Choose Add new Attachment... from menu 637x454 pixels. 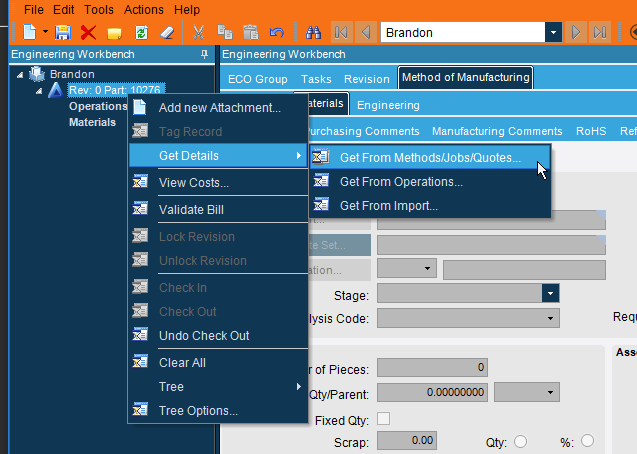218,108
